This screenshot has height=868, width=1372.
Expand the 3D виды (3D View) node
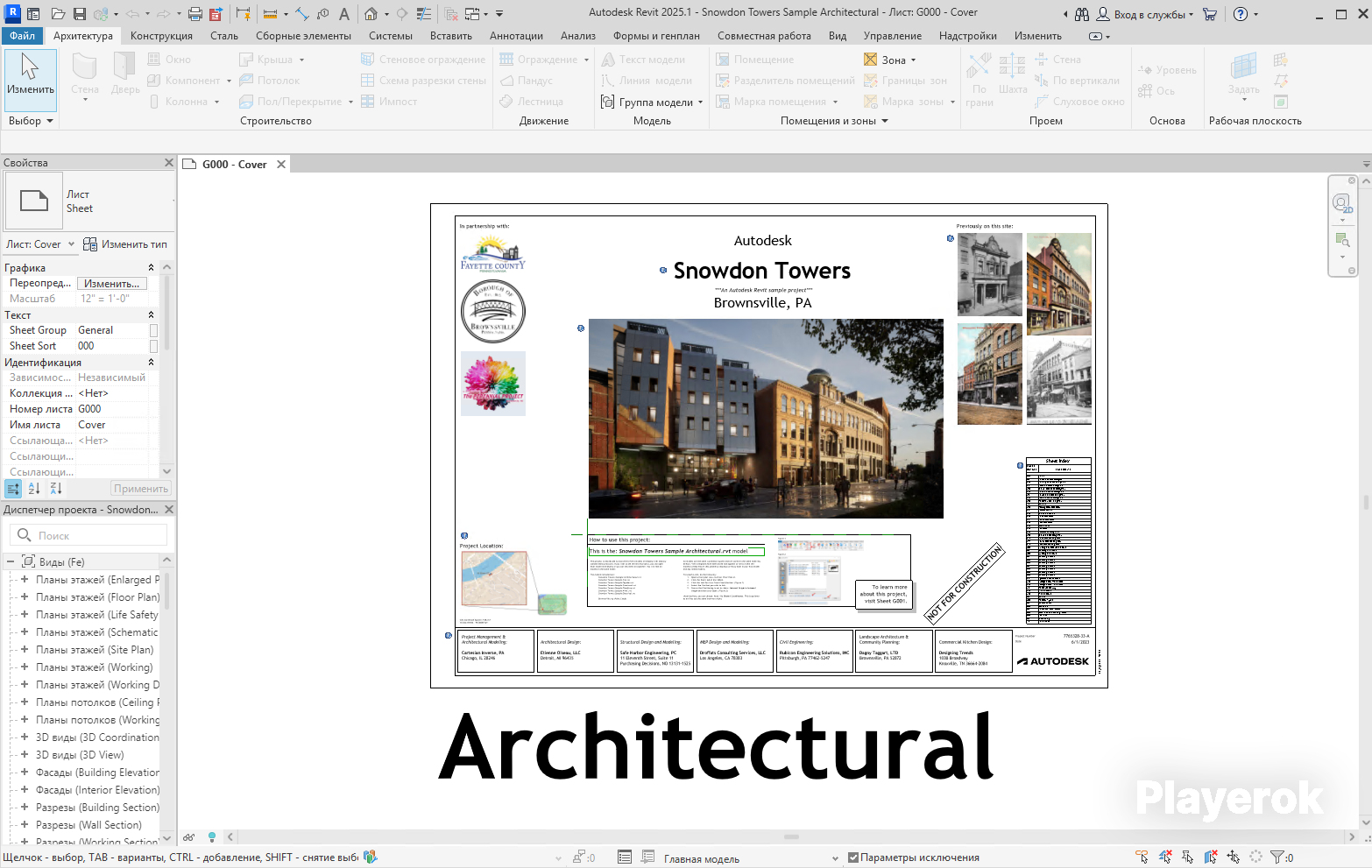tap(25, 755)
